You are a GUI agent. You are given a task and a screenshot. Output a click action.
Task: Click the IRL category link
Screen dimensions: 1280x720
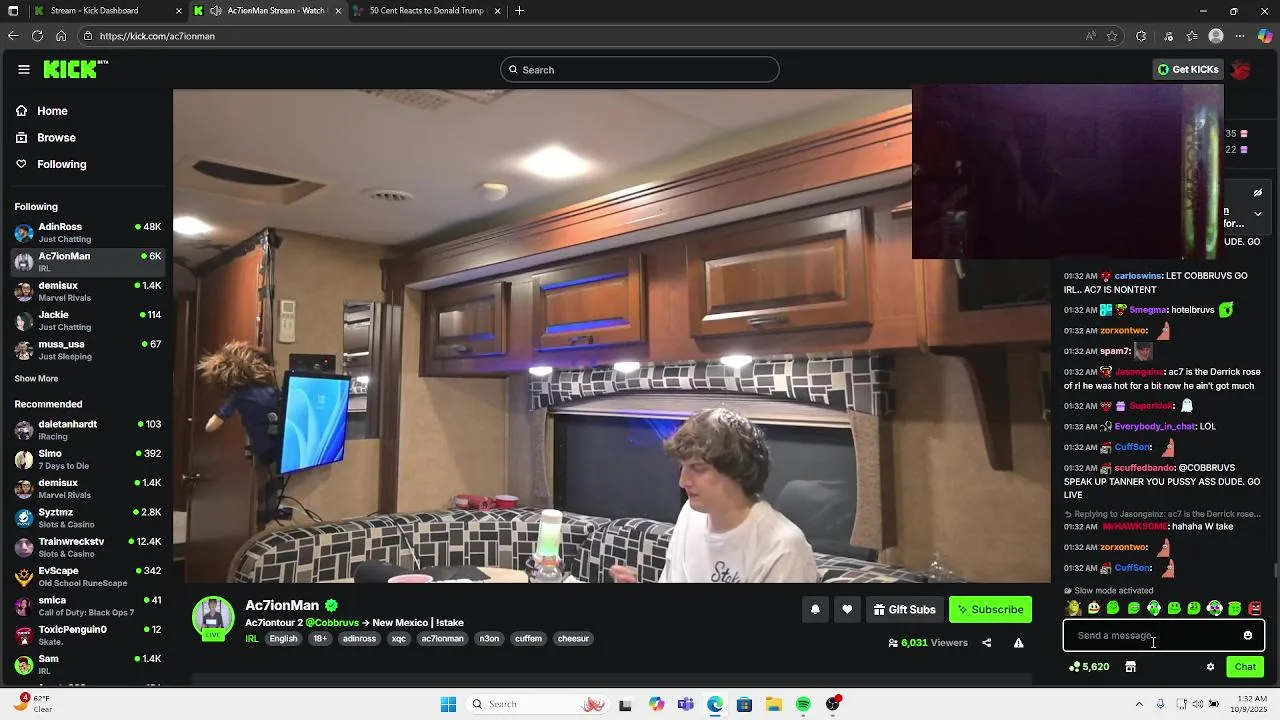pos(252,639)
